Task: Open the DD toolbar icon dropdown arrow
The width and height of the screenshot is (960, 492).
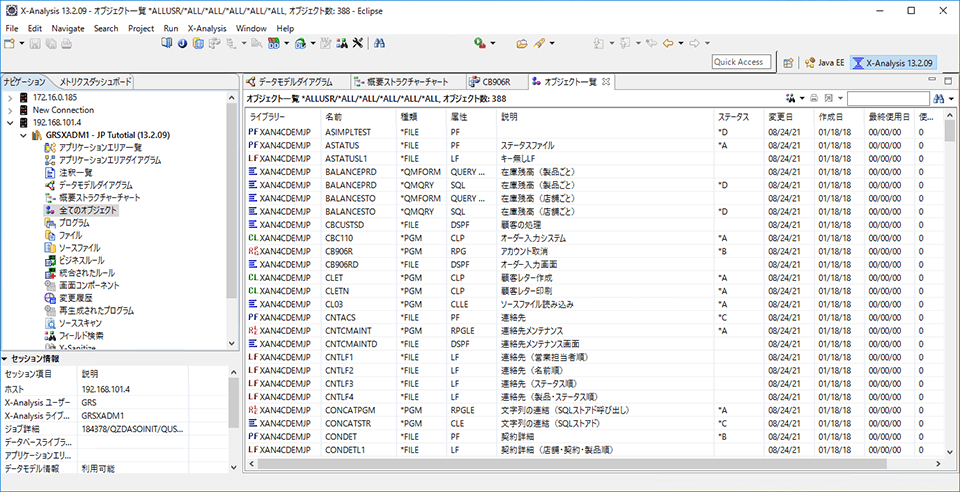Action: click(x=287, y=43)
